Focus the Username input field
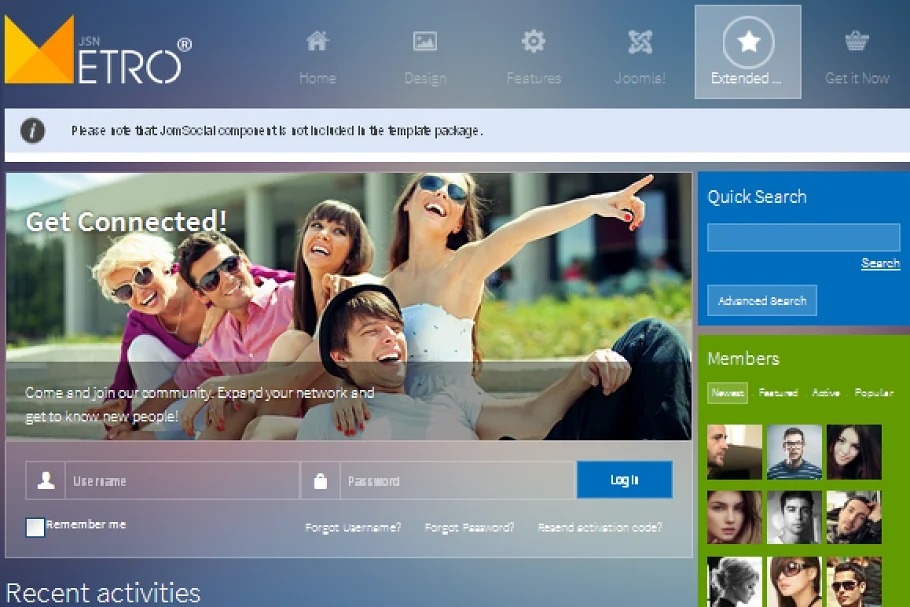 [x=182, y=481]
